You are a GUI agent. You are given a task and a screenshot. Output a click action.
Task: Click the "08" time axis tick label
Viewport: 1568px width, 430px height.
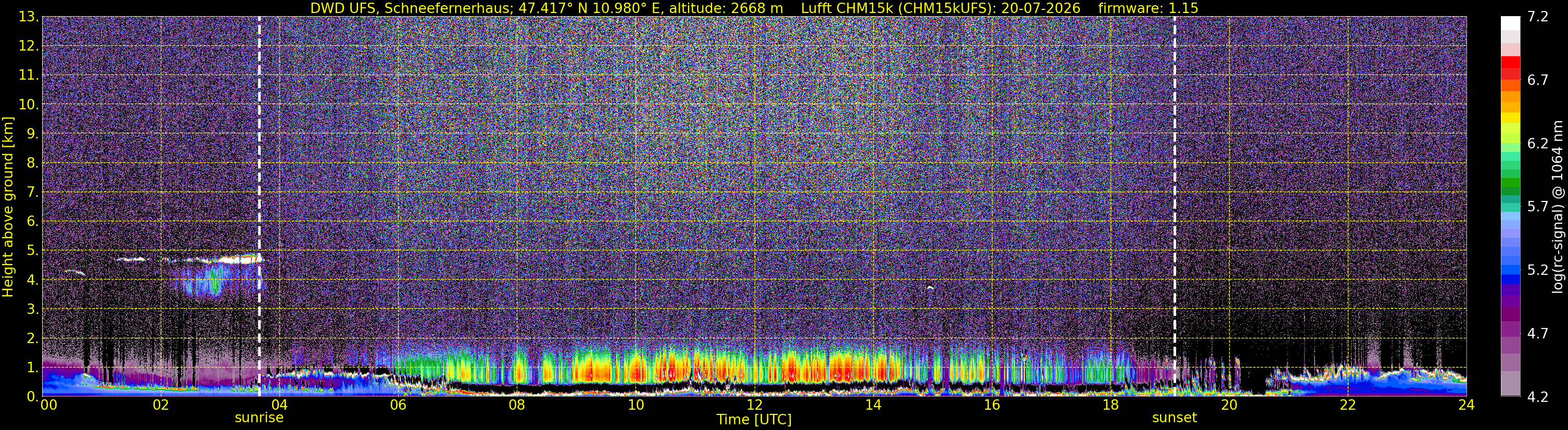[x=517, y=405]
